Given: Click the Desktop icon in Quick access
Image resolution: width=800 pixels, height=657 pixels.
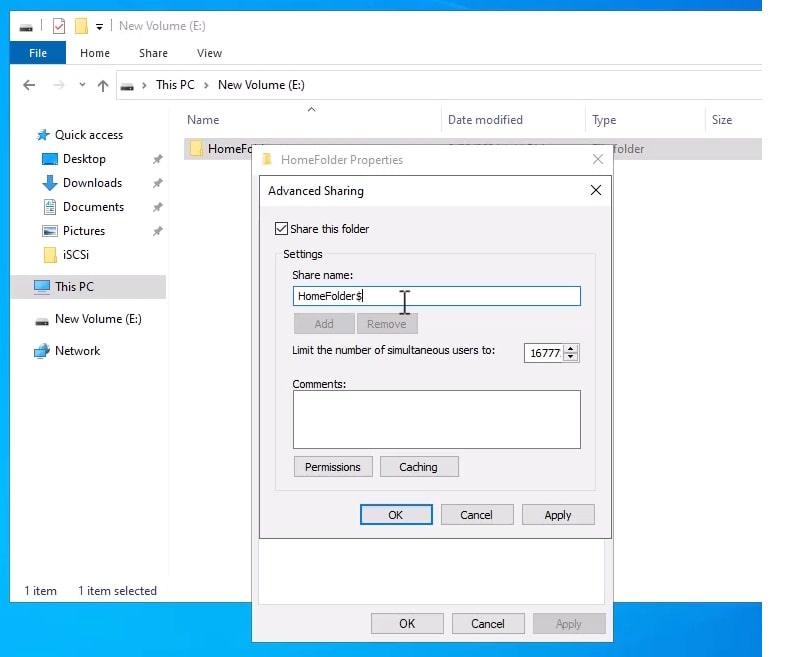Looking at the screenshot, I should tap(50, 159).
